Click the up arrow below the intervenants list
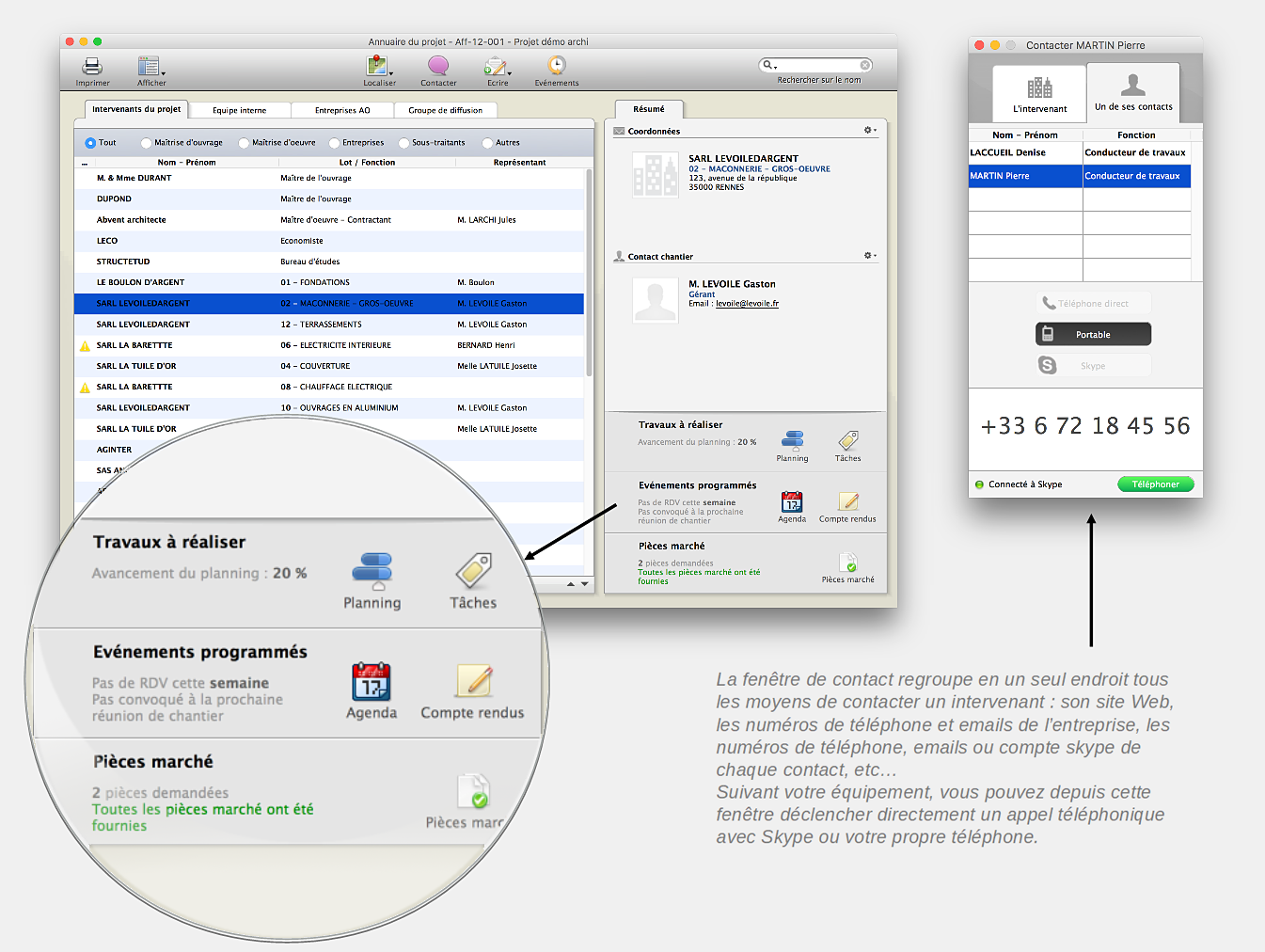The height and width of the screenshot is (952, 1265). point(571,584)
